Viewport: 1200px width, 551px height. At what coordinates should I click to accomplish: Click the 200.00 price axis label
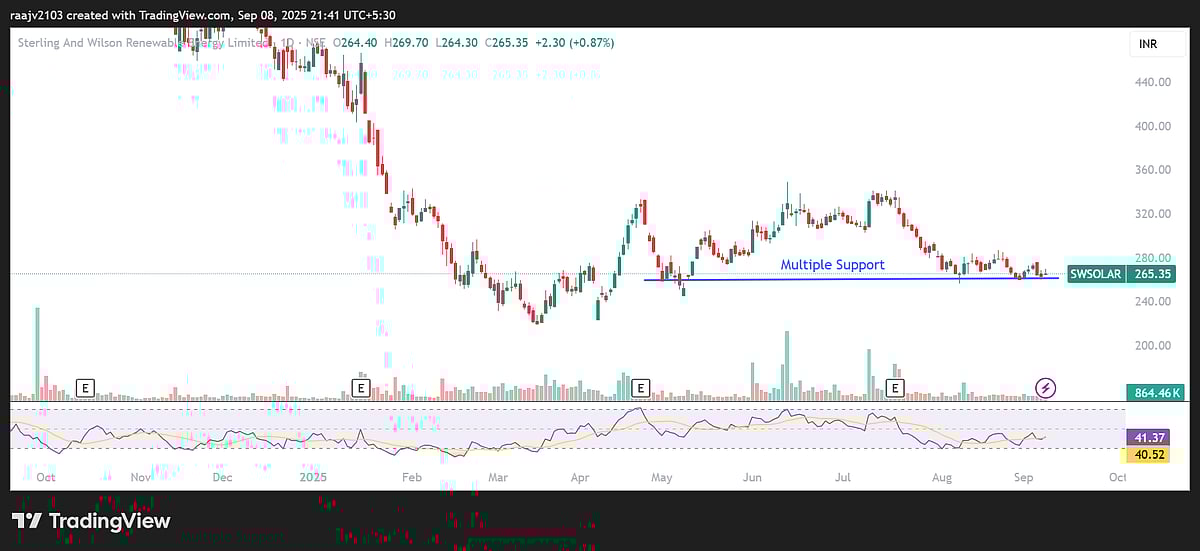[x=1153, y=345]
